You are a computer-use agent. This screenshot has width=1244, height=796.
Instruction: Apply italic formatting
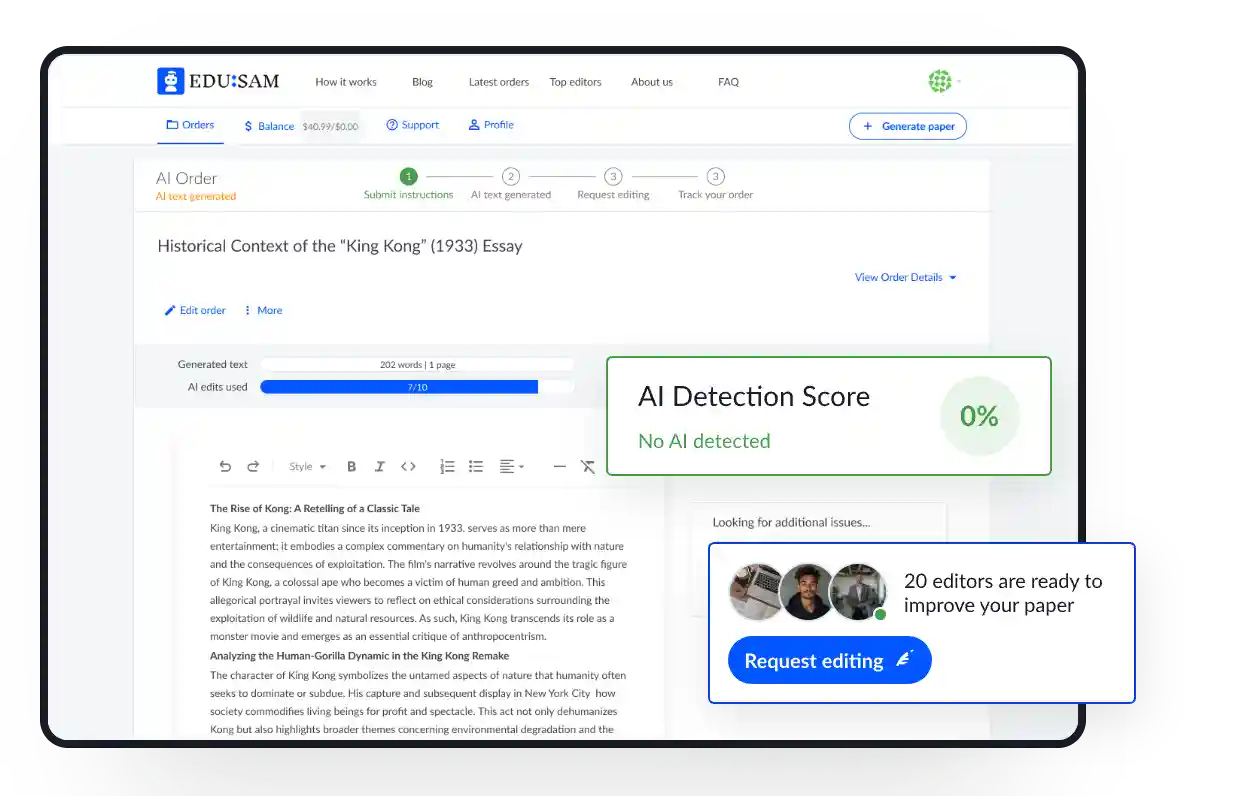click(x=379, y=466)
